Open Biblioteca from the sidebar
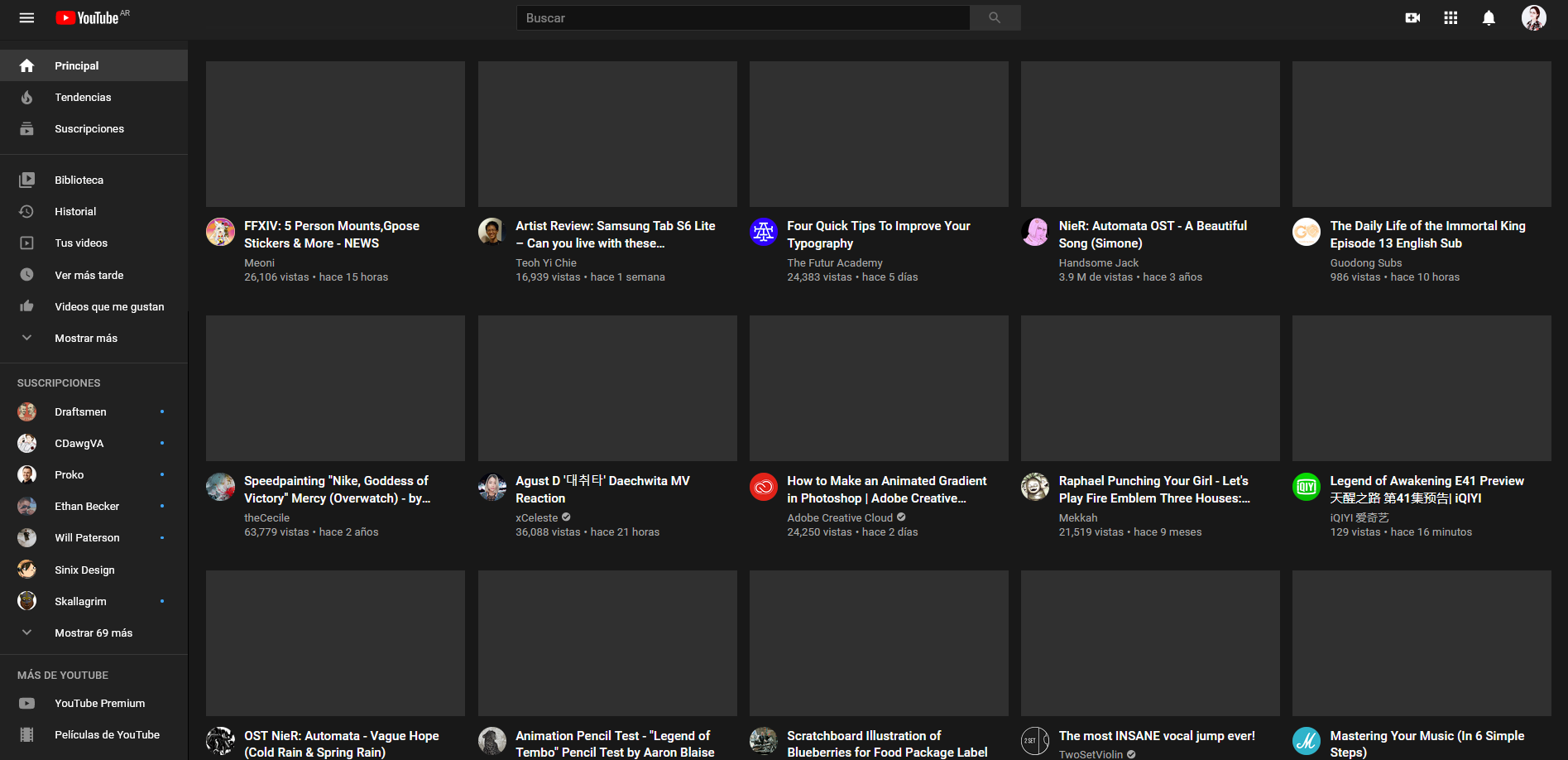The width and height of the screenshot is (1568, 760). (x=94, y=180)
